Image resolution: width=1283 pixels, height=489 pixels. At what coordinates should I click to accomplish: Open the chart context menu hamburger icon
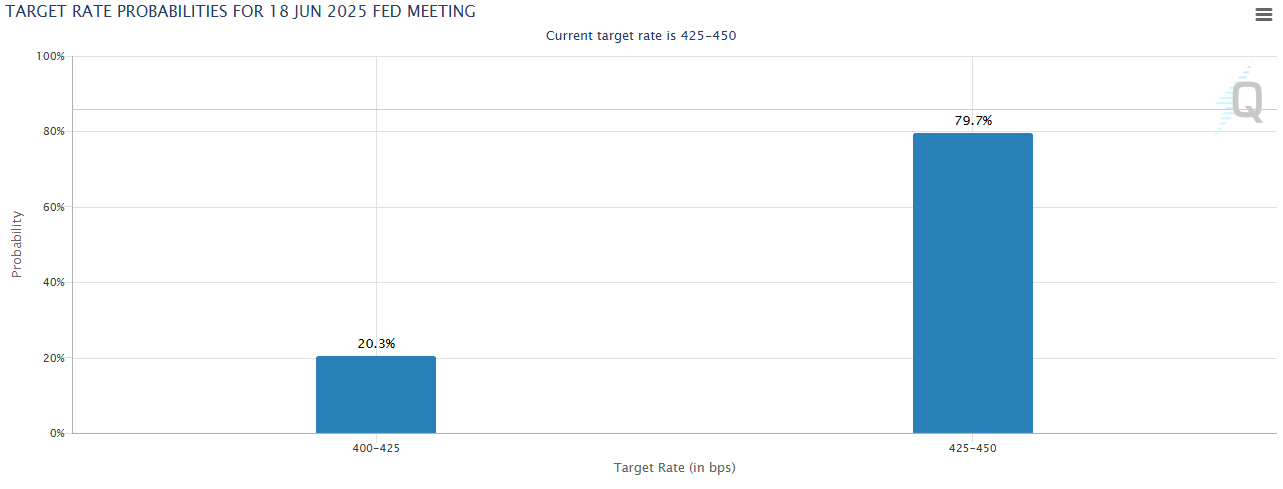[1262, 14]
